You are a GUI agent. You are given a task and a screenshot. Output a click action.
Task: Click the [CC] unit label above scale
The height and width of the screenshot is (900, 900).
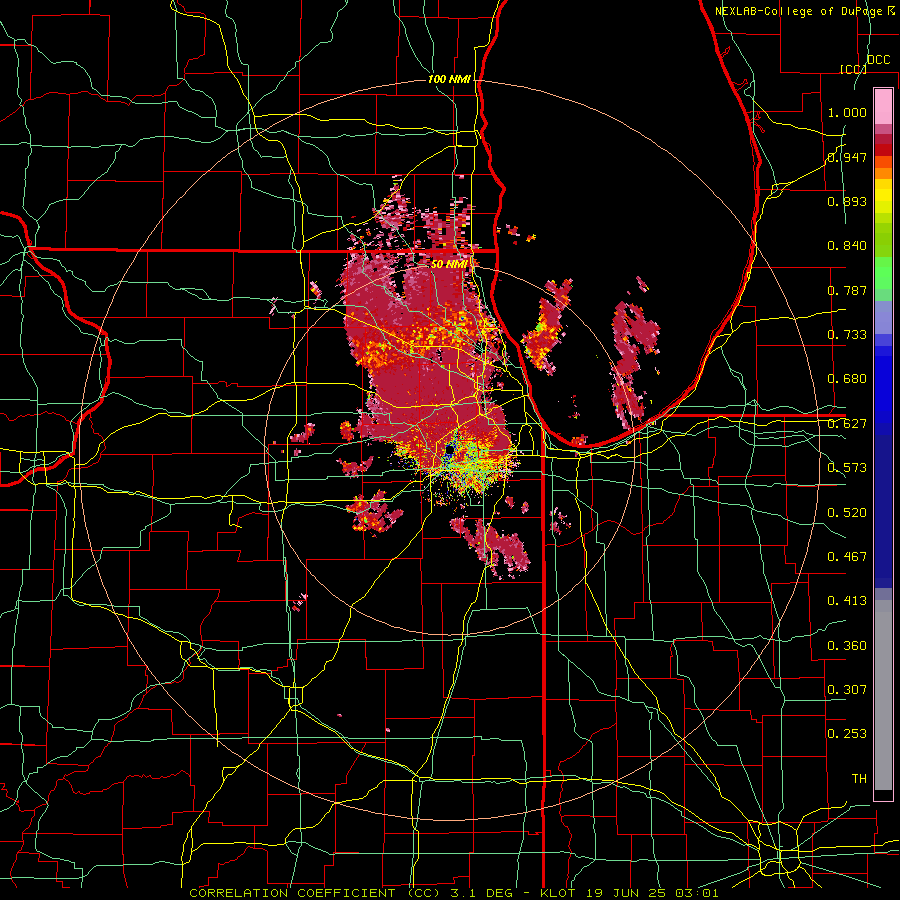click(x=853, y=69)
